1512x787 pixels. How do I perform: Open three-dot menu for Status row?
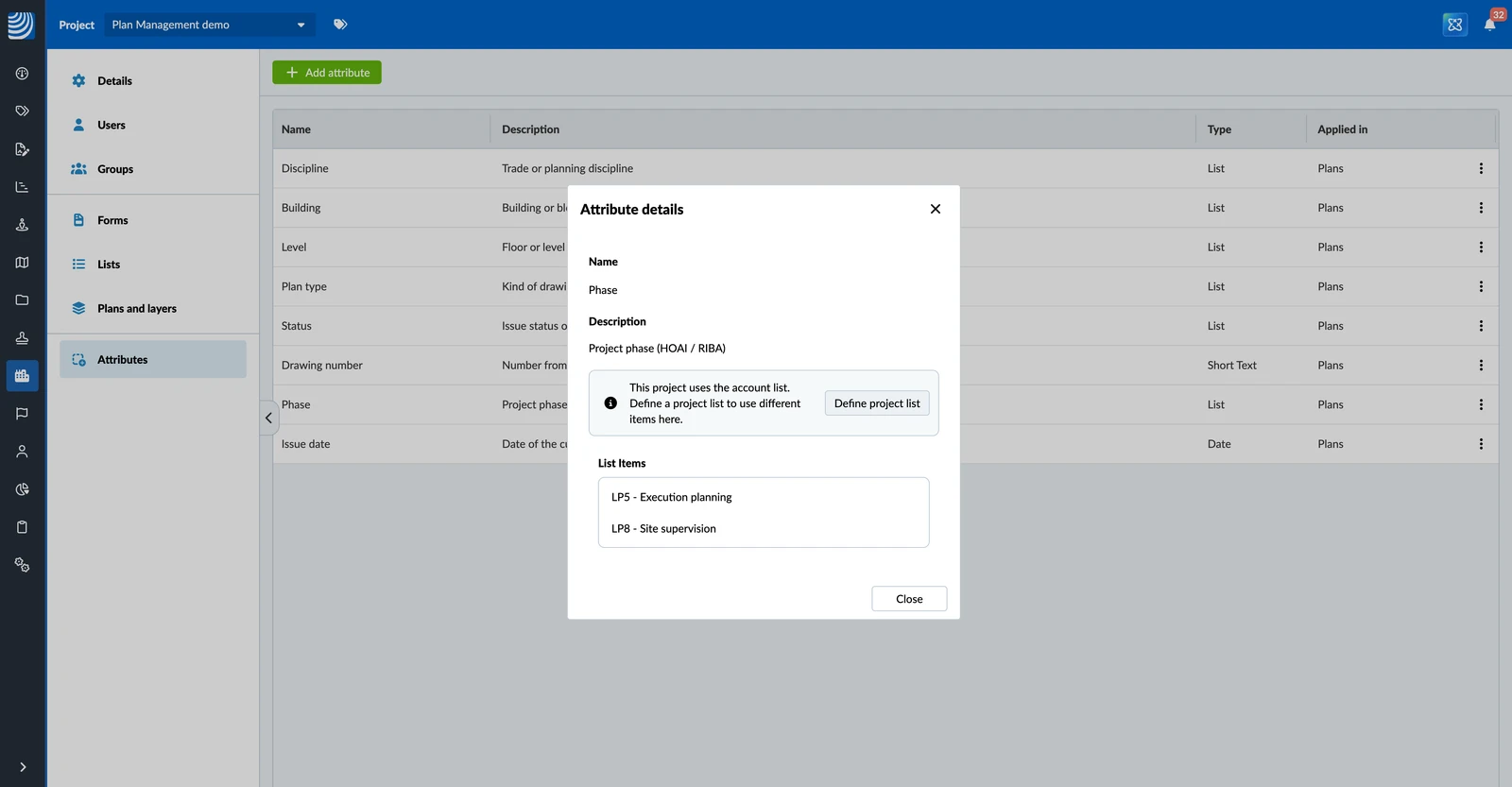[1481, 326]
